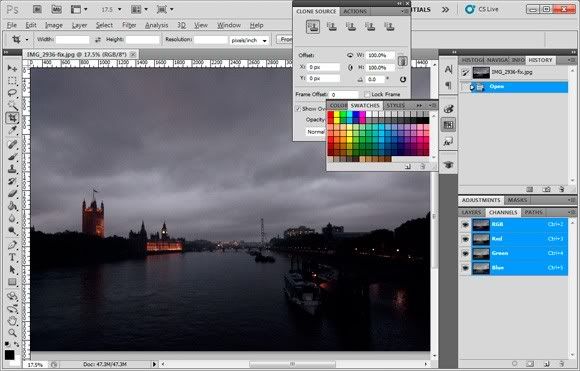Select the Rectangular Marquee tool
This screenshot has width=580, height=371.
[x=12, y=81]
